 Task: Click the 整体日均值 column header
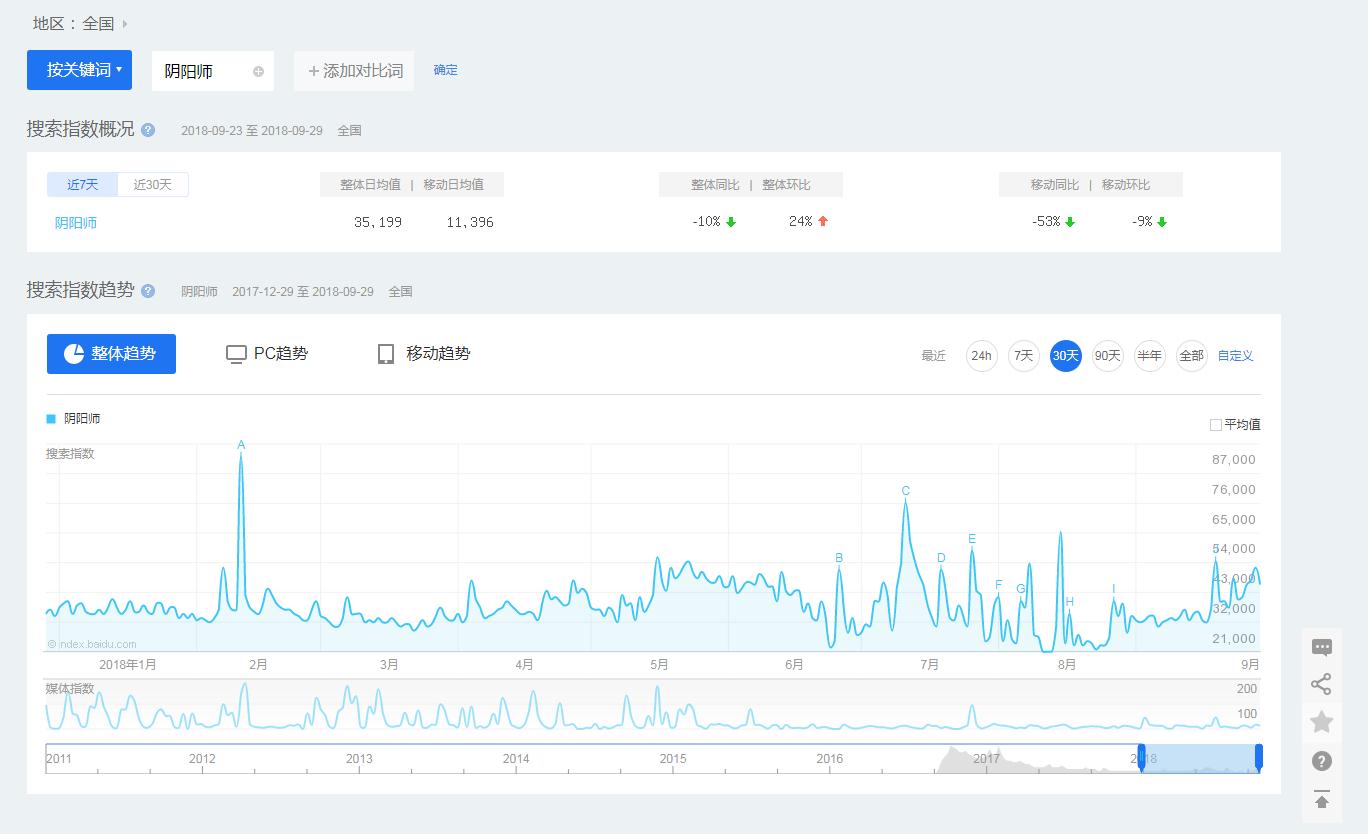tap(370, 185)
